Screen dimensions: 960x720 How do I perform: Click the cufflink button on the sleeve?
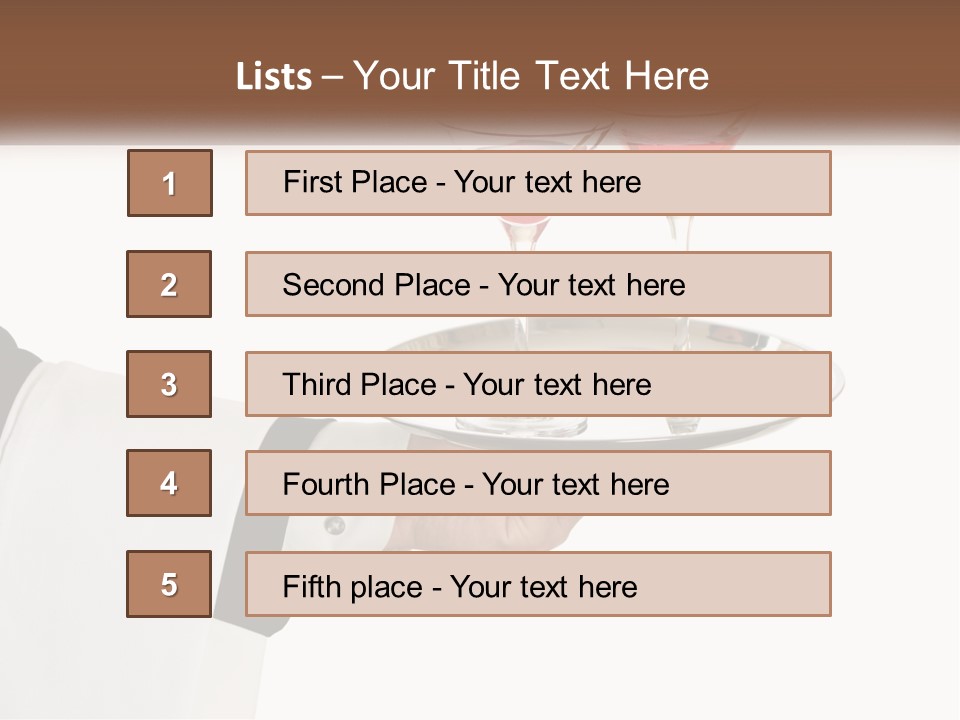coord(334,524)
